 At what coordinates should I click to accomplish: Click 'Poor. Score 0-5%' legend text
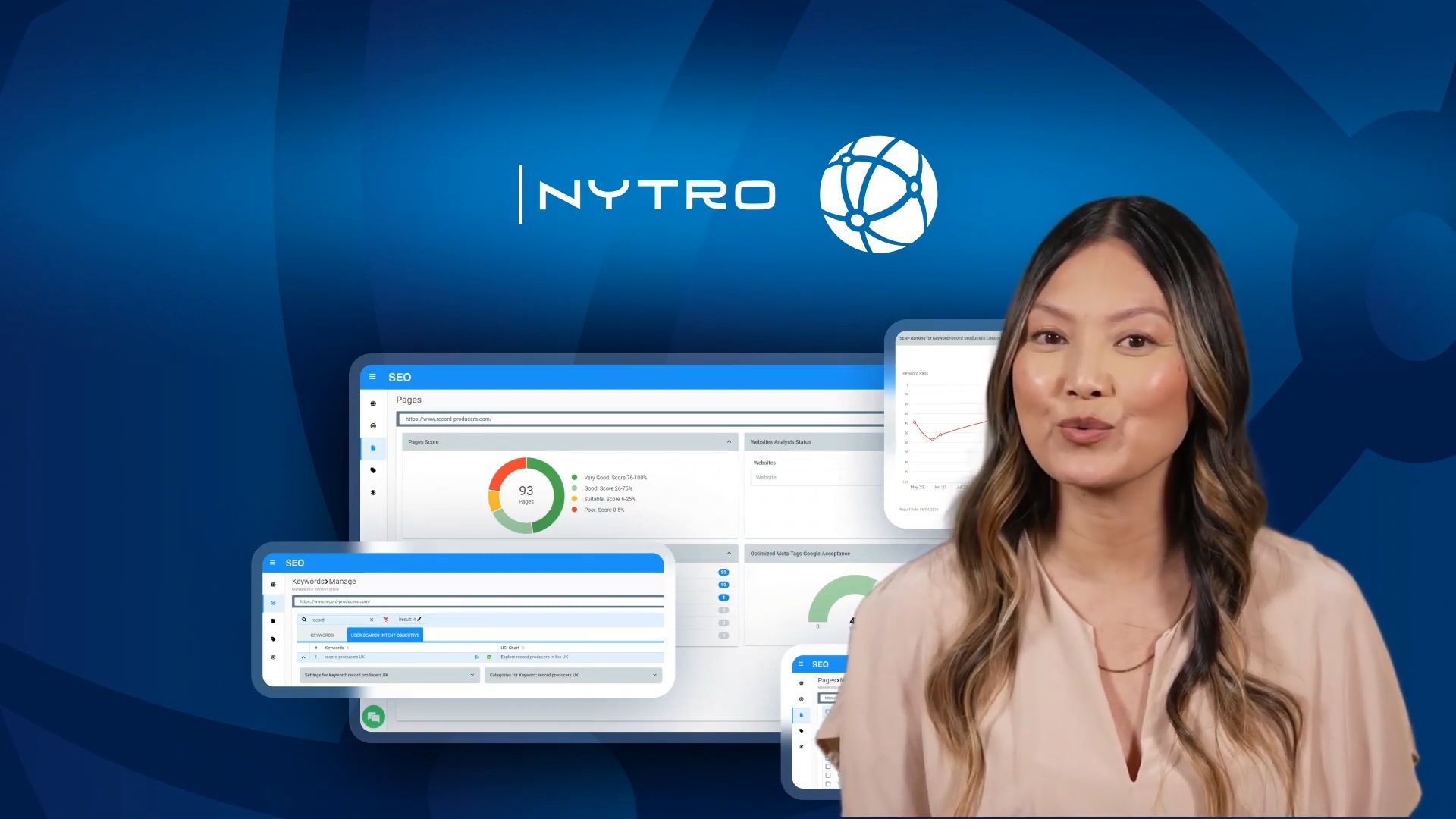click(604, 510)
